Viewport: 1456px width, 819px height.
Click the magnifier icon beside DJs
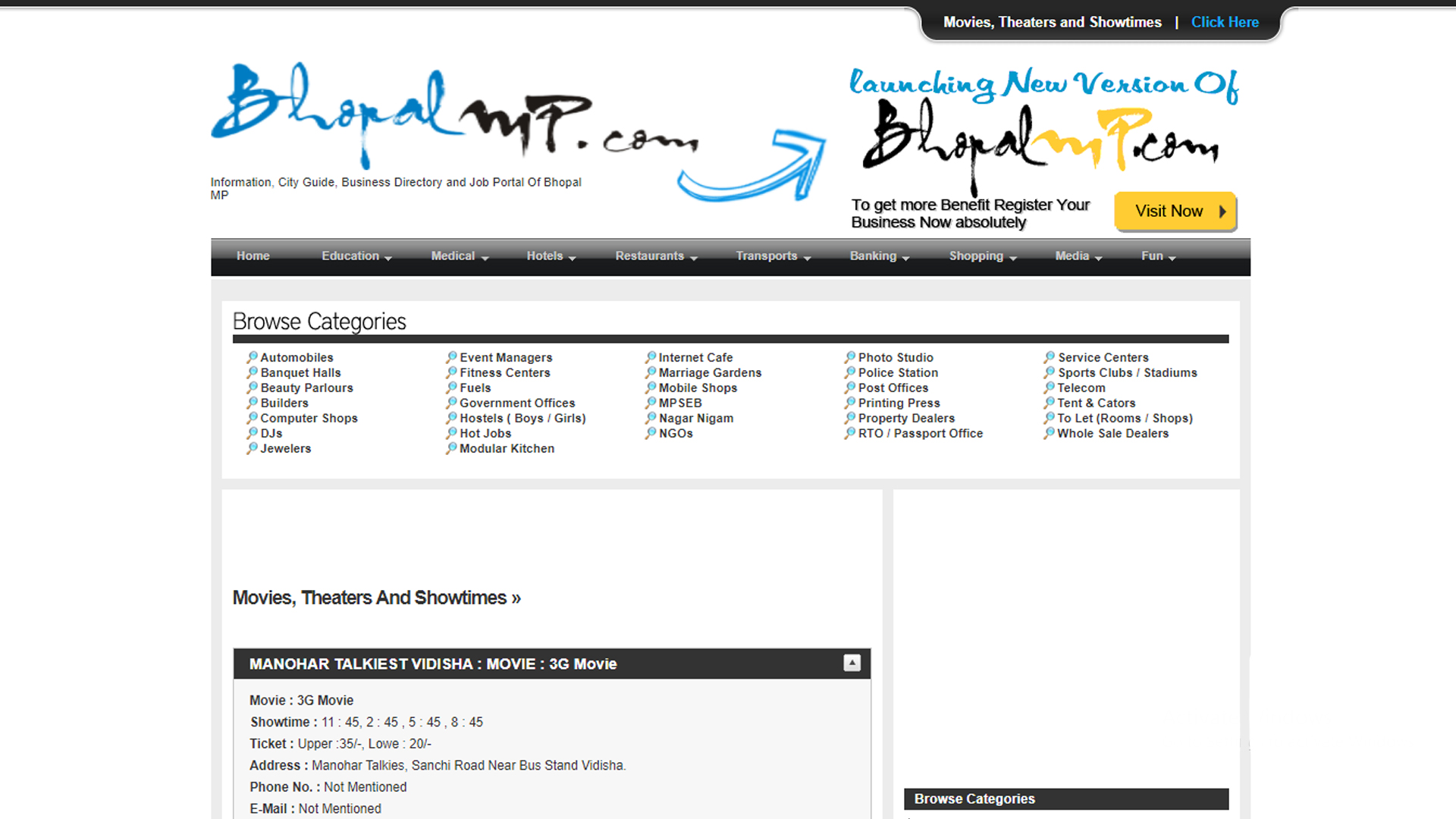tap(252, 433)
